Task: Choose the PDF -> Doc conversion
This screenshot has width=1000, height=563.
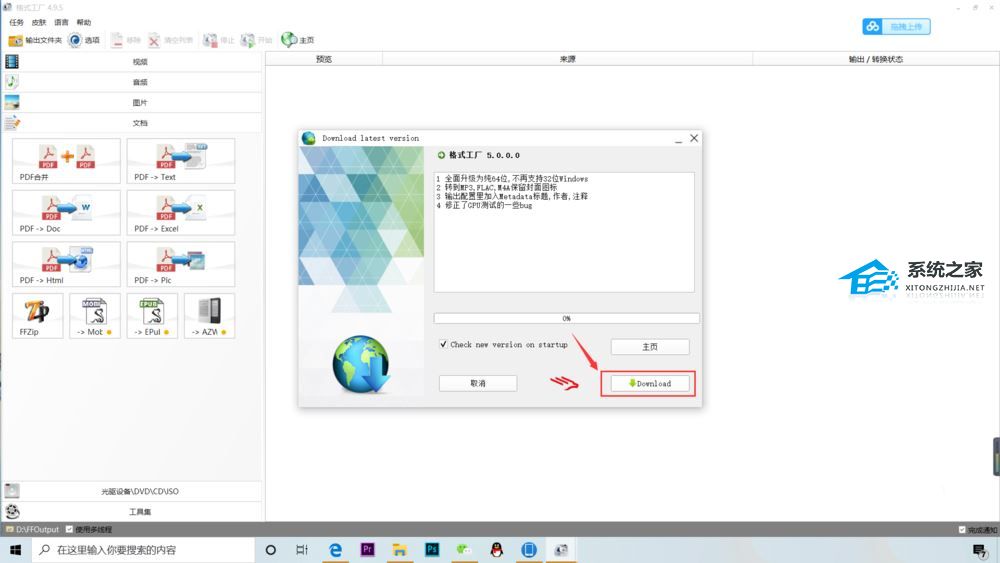Action: (66, 213)
